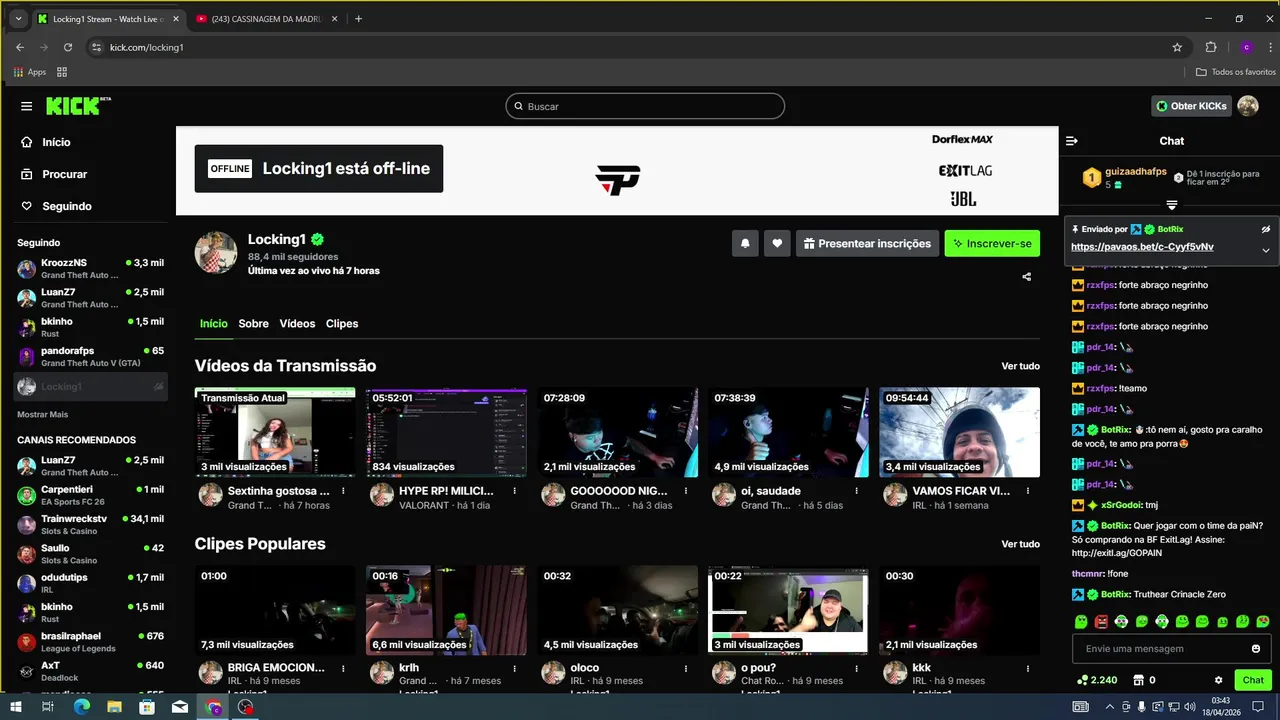Share Locking1 channel via share icon
The width and height of the screenshot is (1280, 720).
coord(1027,277)
